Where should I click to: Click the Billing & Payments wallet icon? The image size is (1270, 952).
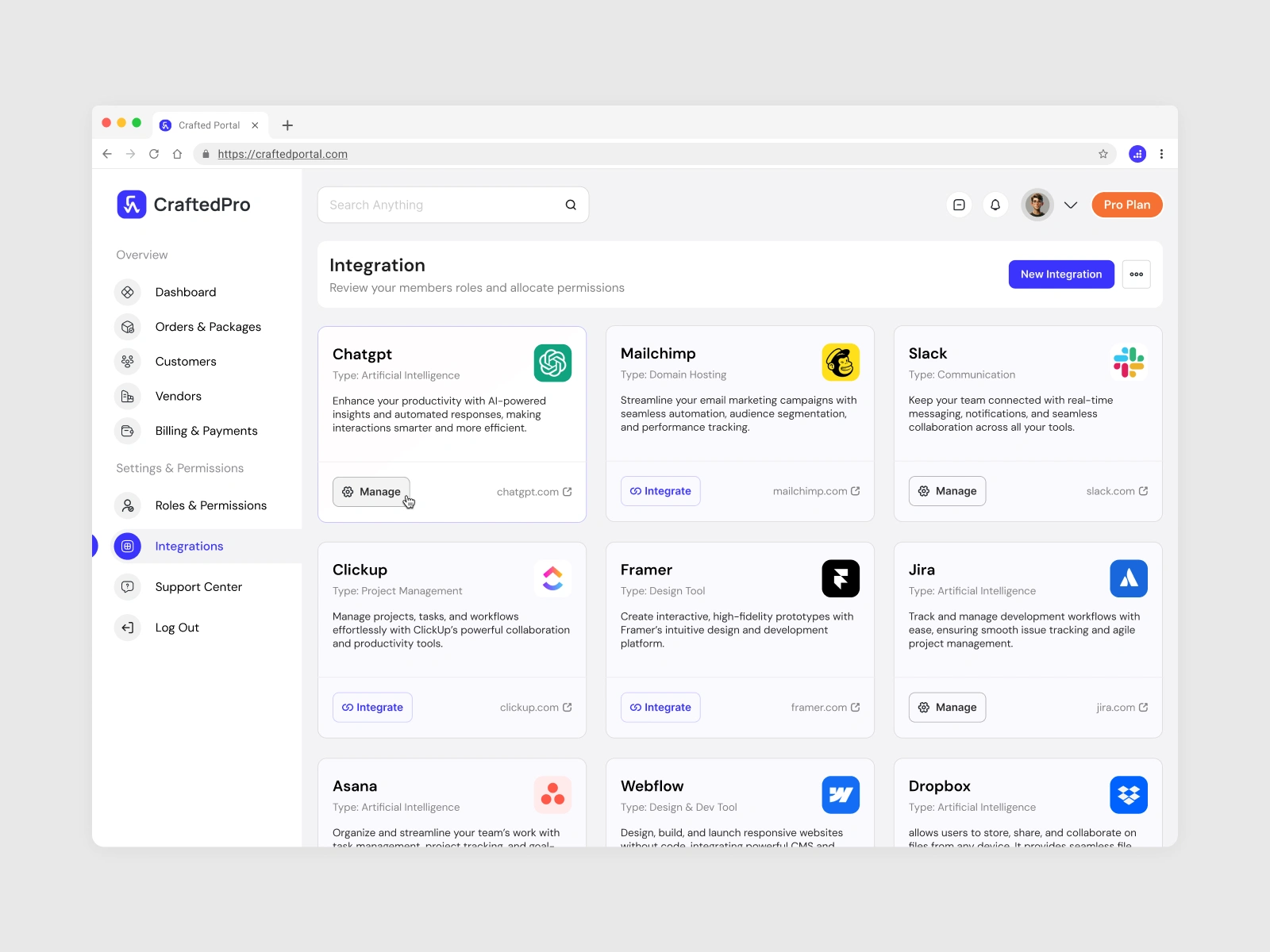[127, 431]
